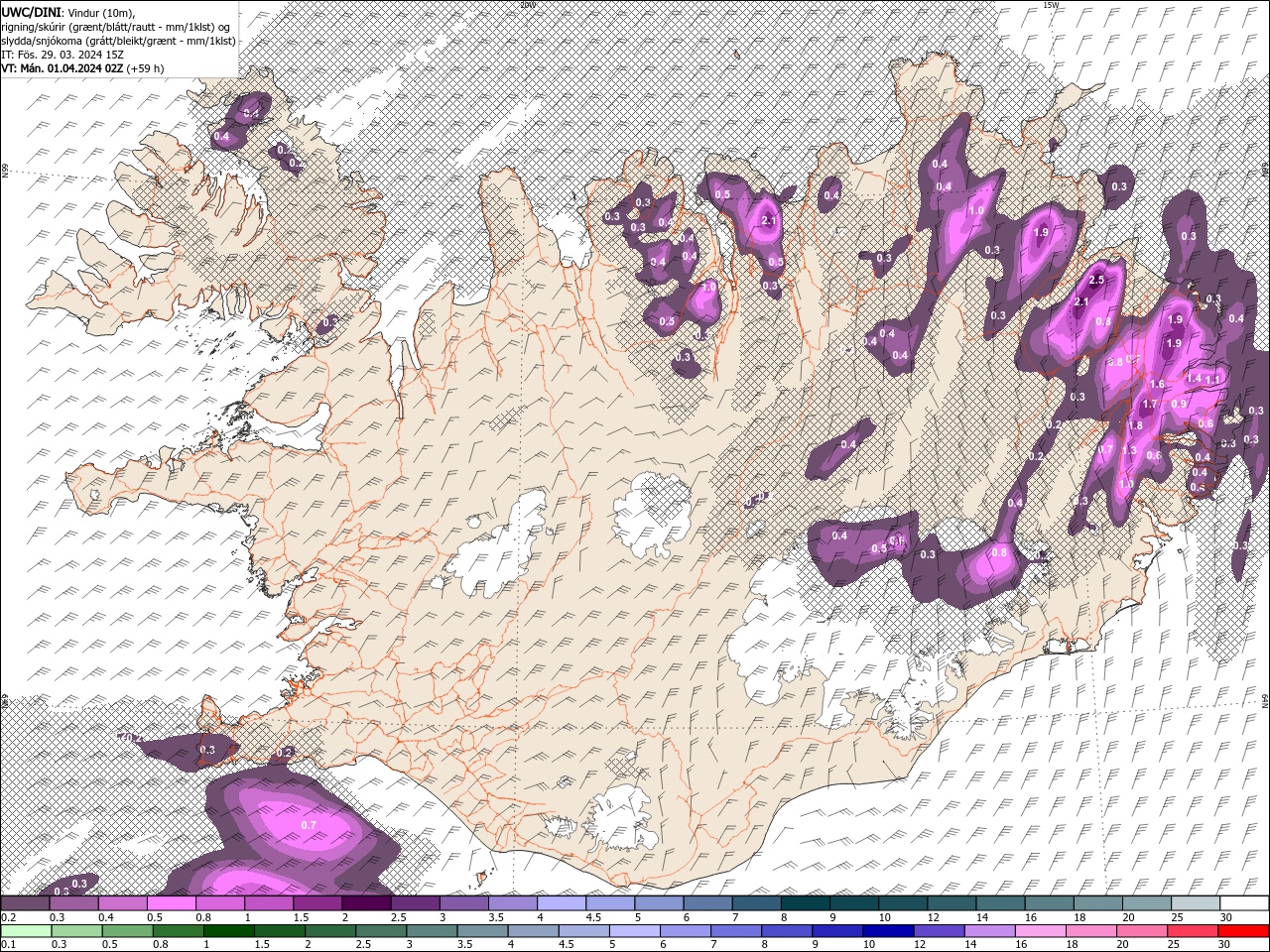Click the '1.6' snowfall value in the east
This screenshot has height=952, width=1270.
tap(1157, 384)
